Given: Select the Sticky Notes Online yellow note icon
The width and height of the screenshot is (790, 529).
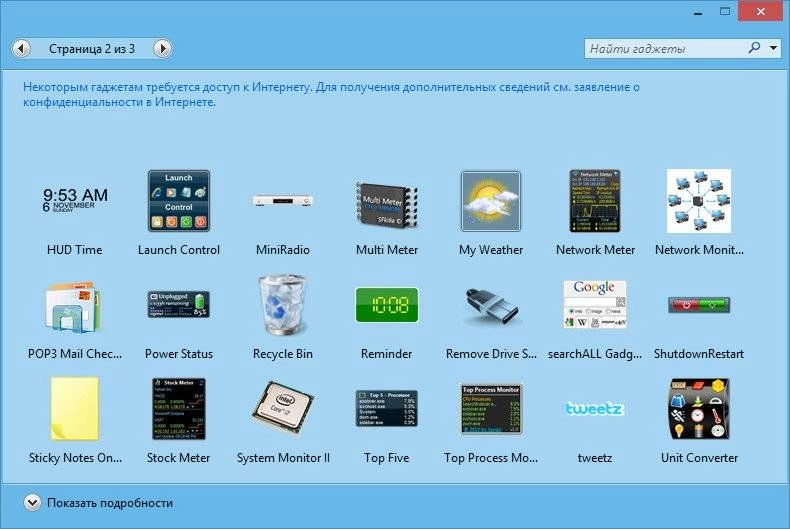Looking at the screenshot, I should click(x=75, y=409).
